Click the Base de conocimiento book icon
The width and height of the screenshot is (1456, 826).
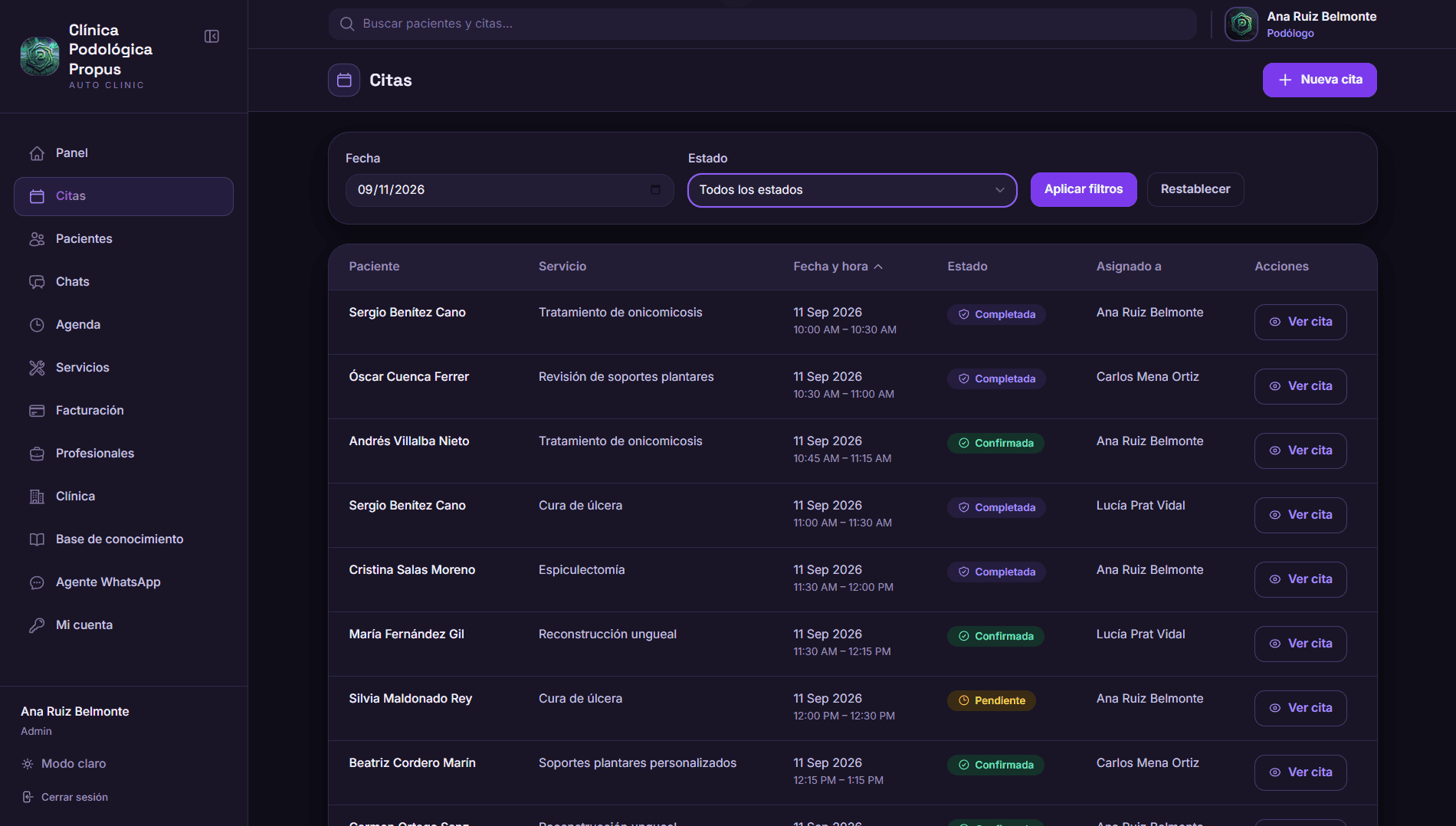pyautogui.click(x=37, y=539)
